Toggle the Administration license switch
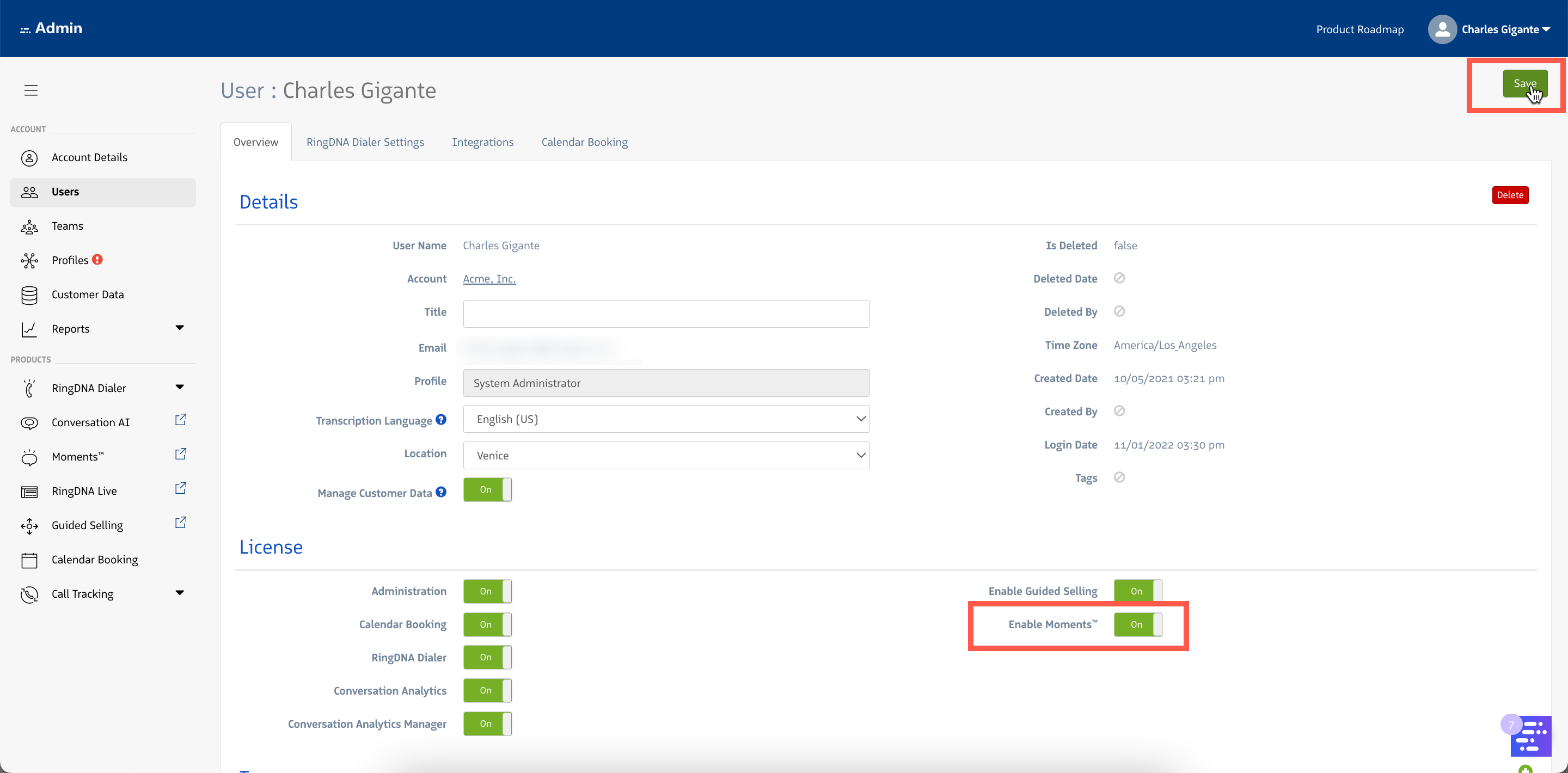The width and height of the screenshot is (1568, 773). point(488,591)
